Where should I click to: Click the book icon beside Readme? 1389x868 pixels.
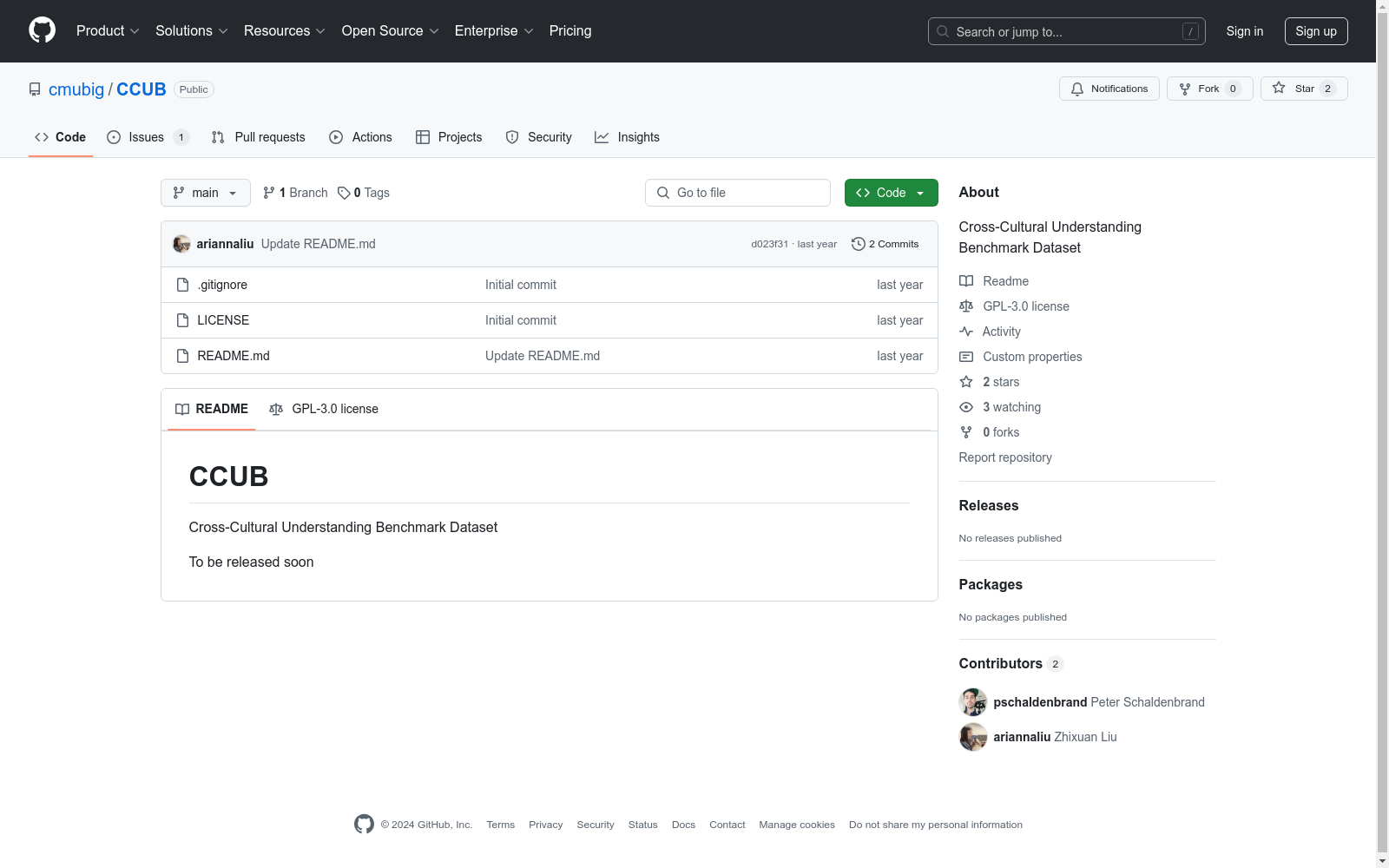coord(966,281)
